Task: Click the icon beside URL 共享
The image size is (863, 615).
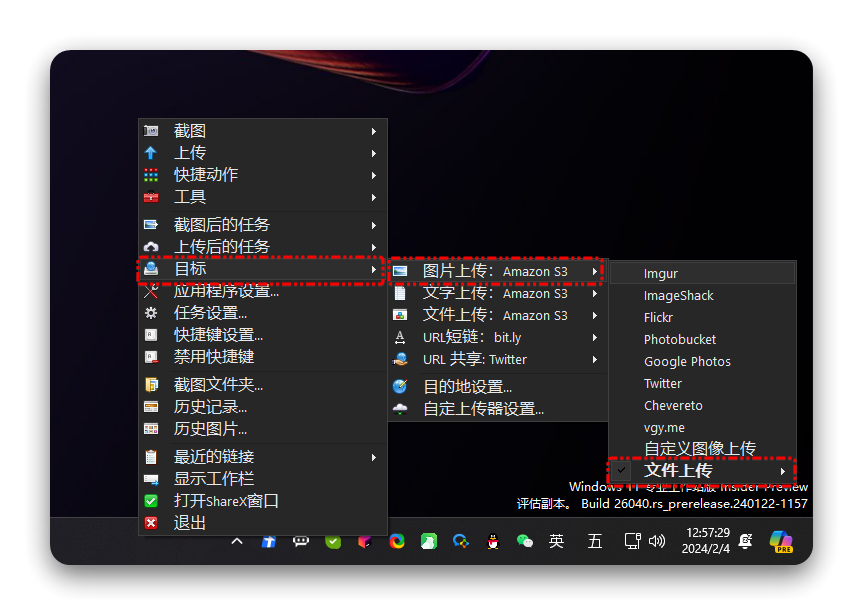Action: (x=400, y=360)
